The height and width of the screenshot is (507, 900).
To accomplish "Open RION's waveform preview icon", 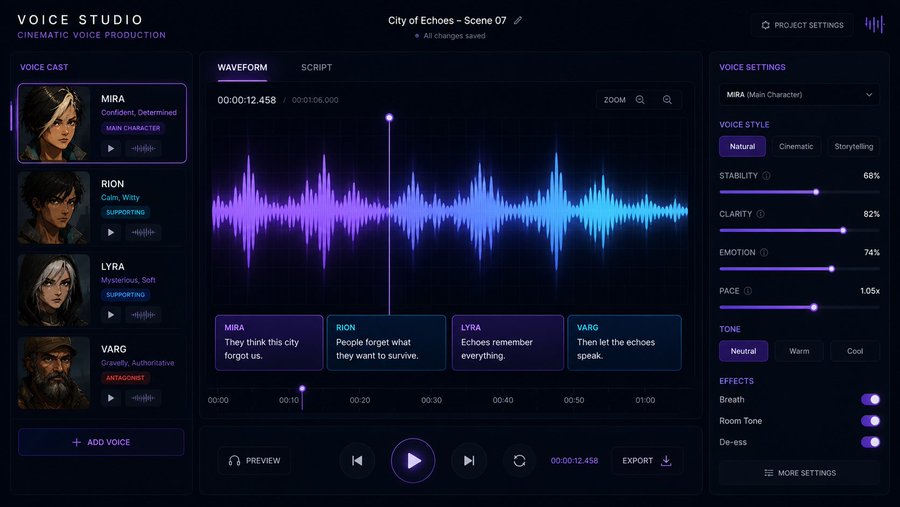I will point(143,233).
